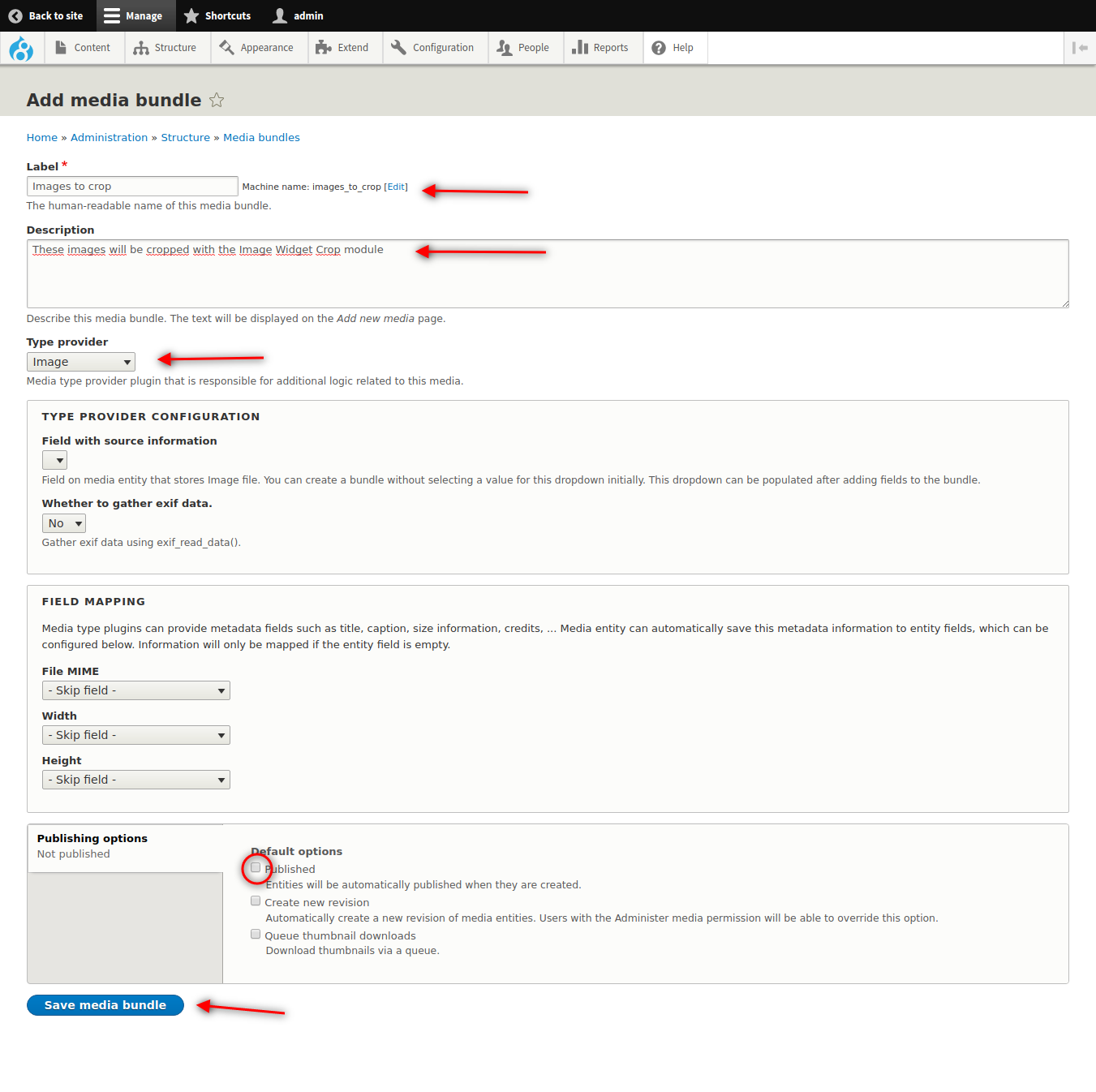The image size is (1096, 1092).
Task: Open the Extend modules page
Action: [x=342, y=48]
